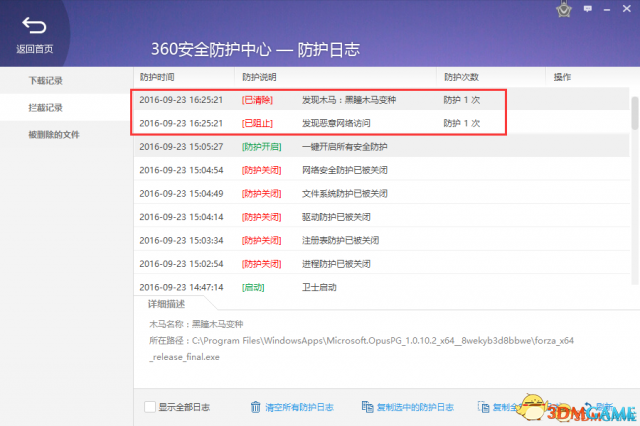Click the back arrow to return home

[34, 26]
